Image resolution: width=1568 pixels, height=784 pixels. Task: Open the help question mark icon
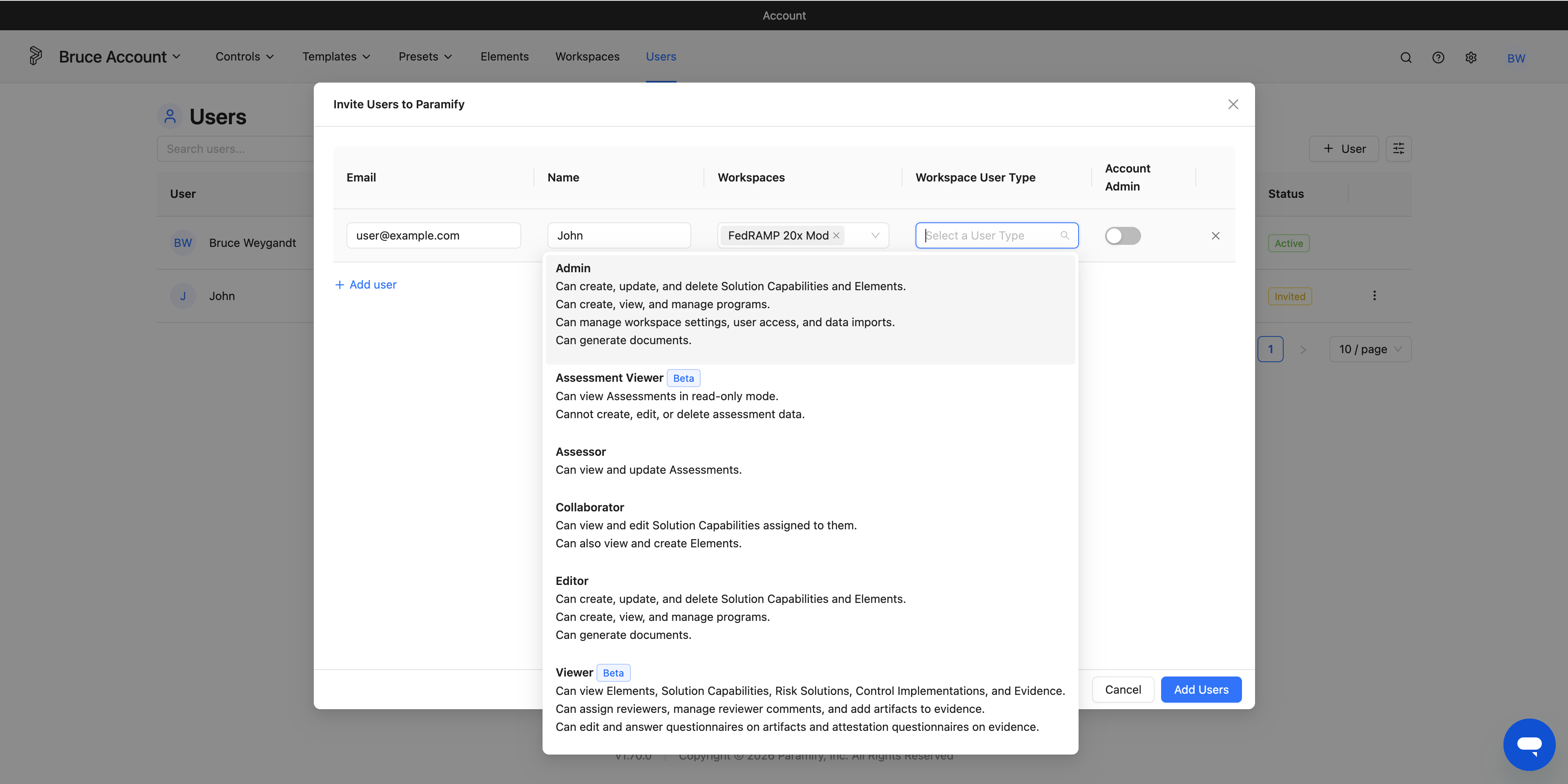[x=1438, y=58]
